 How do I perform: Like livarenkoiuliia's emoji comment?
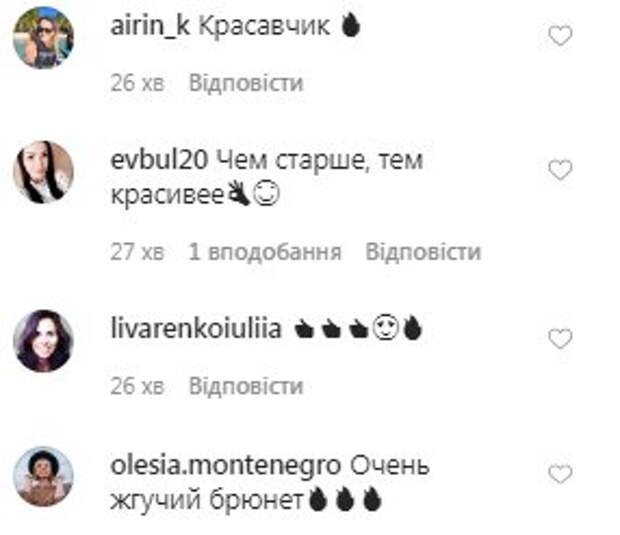click(x=560, y=338)
